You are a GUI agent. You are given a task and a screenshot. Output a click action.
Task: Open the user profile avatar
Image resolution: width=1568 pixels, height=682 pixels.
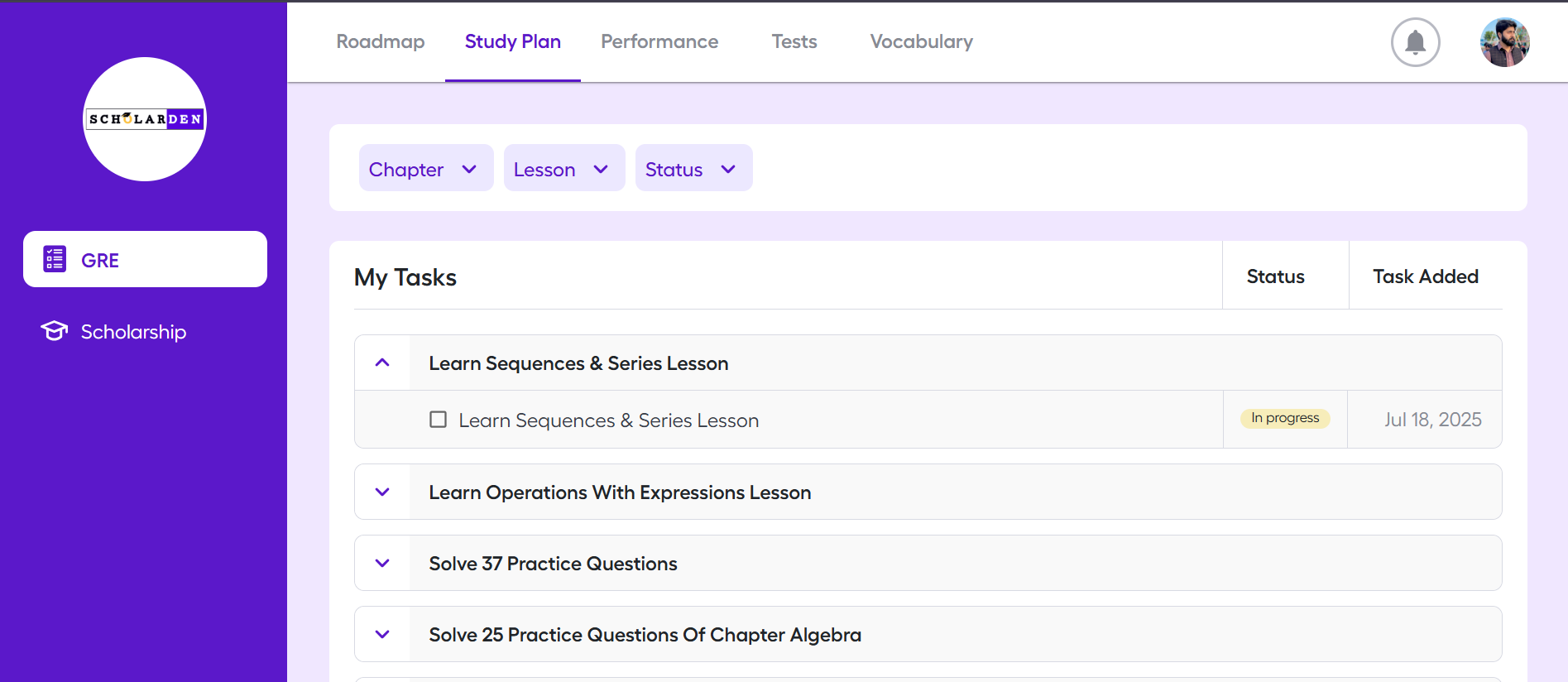tap(1504, 42)
